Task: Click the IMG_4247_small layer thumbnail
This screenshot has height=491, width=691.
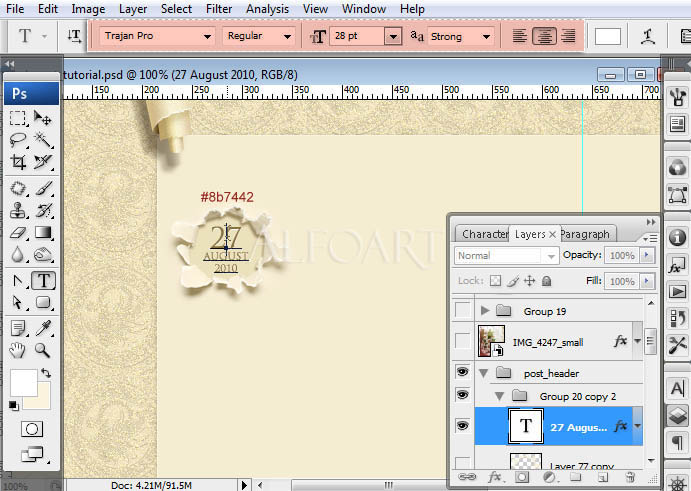Action: pyautogui.click(x=491, y=340)
